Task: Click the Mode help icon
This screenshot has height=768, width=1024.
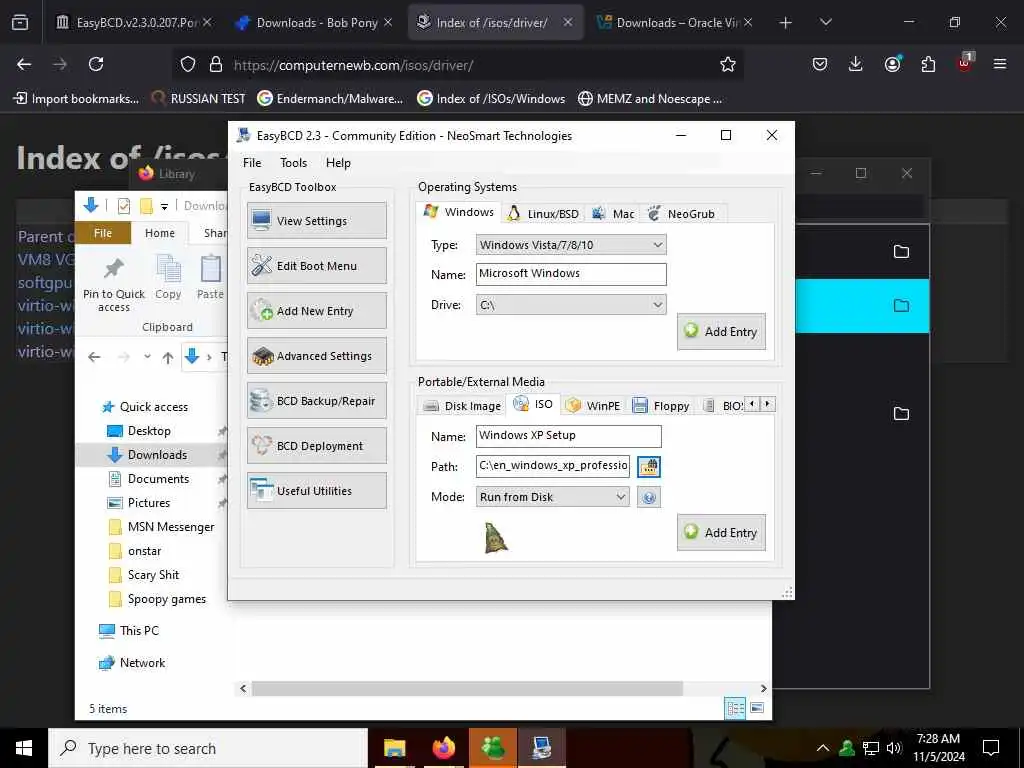Action: pos(648,498)
